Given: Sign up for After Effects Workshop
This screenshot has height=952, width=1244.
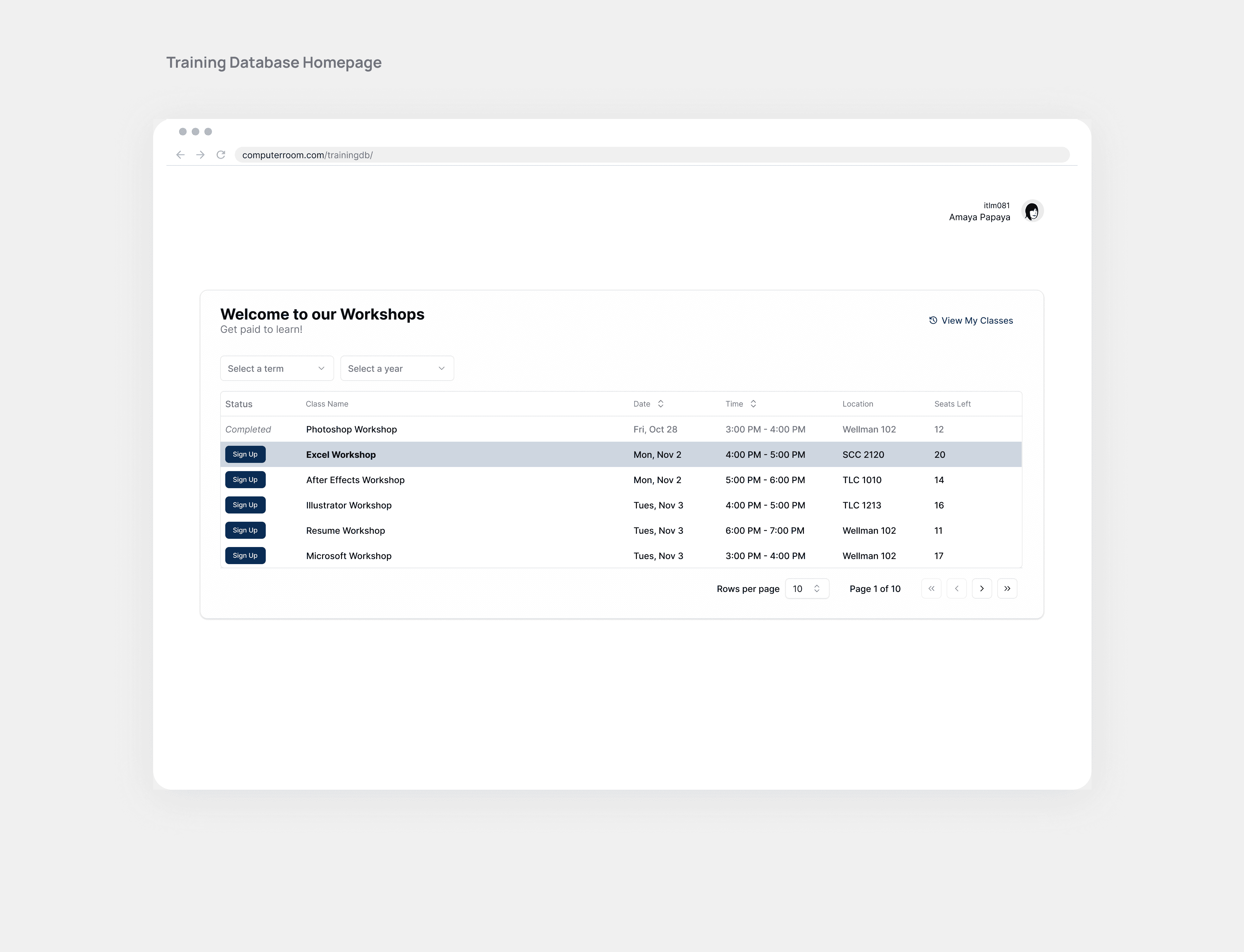Looking at the screenshot, I should [x=245, y=480].
